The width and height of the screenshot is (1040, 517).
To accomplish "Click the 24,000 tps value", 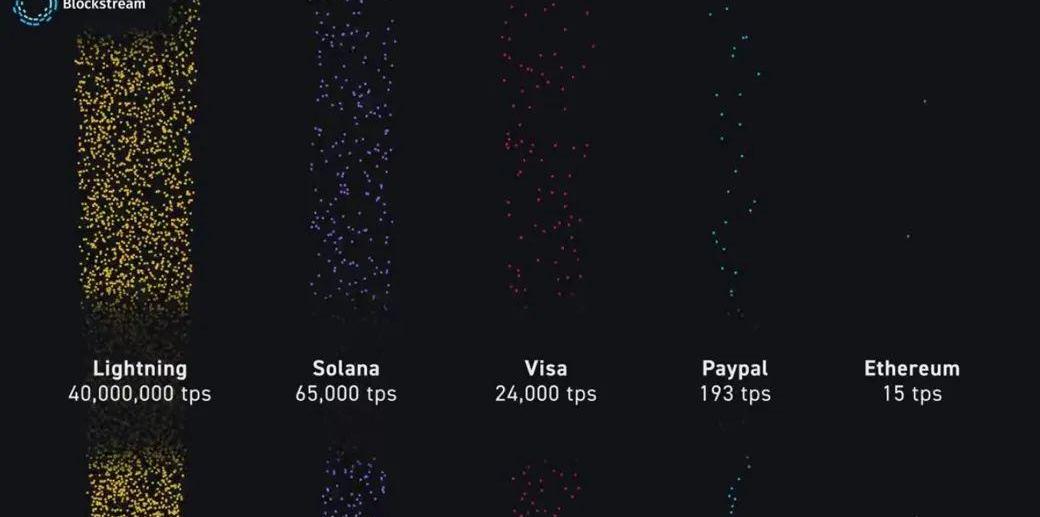I will [x=546, y=393].
